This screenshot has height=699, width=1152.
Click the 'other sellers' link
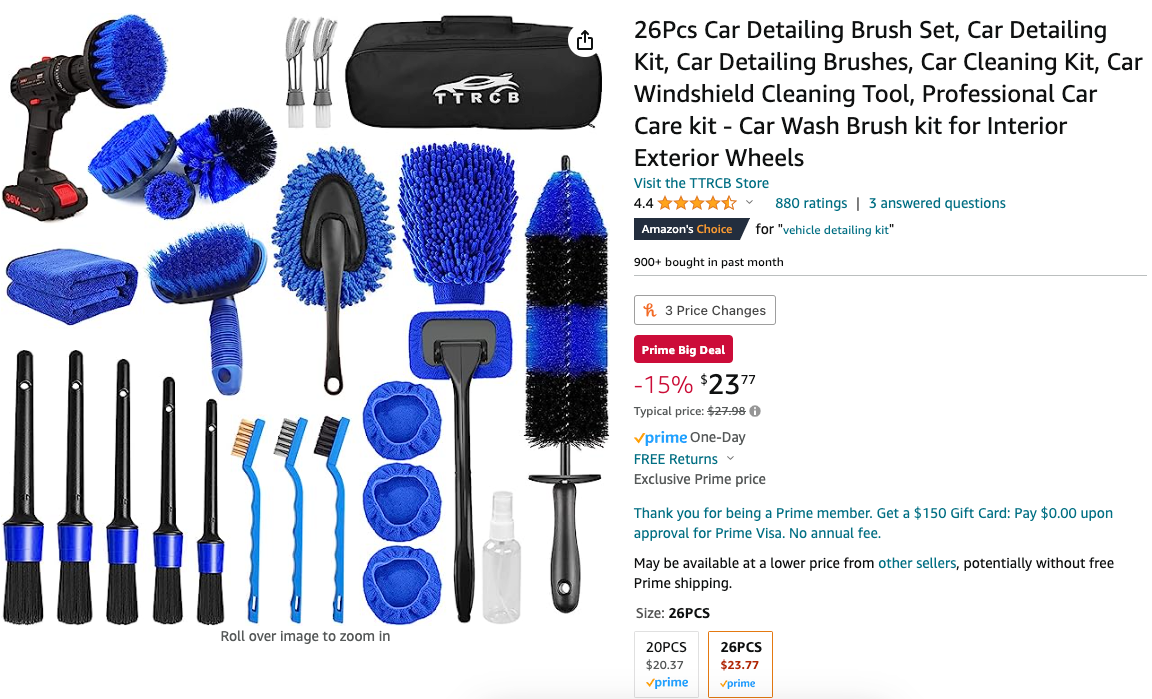(917, 563)
